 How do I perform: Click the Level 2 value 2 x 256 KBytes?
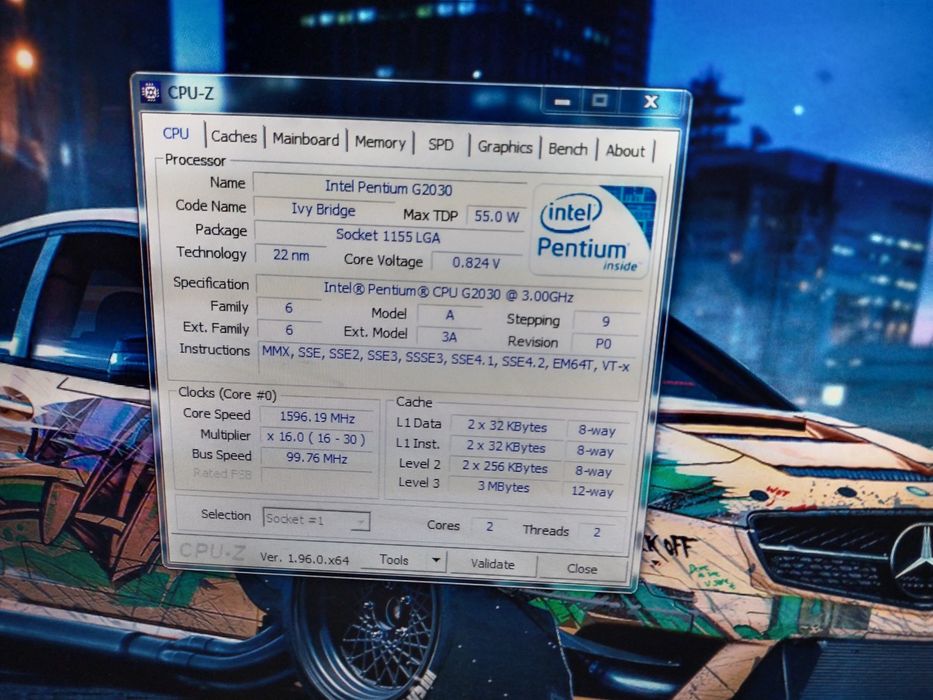coord(505,467)
